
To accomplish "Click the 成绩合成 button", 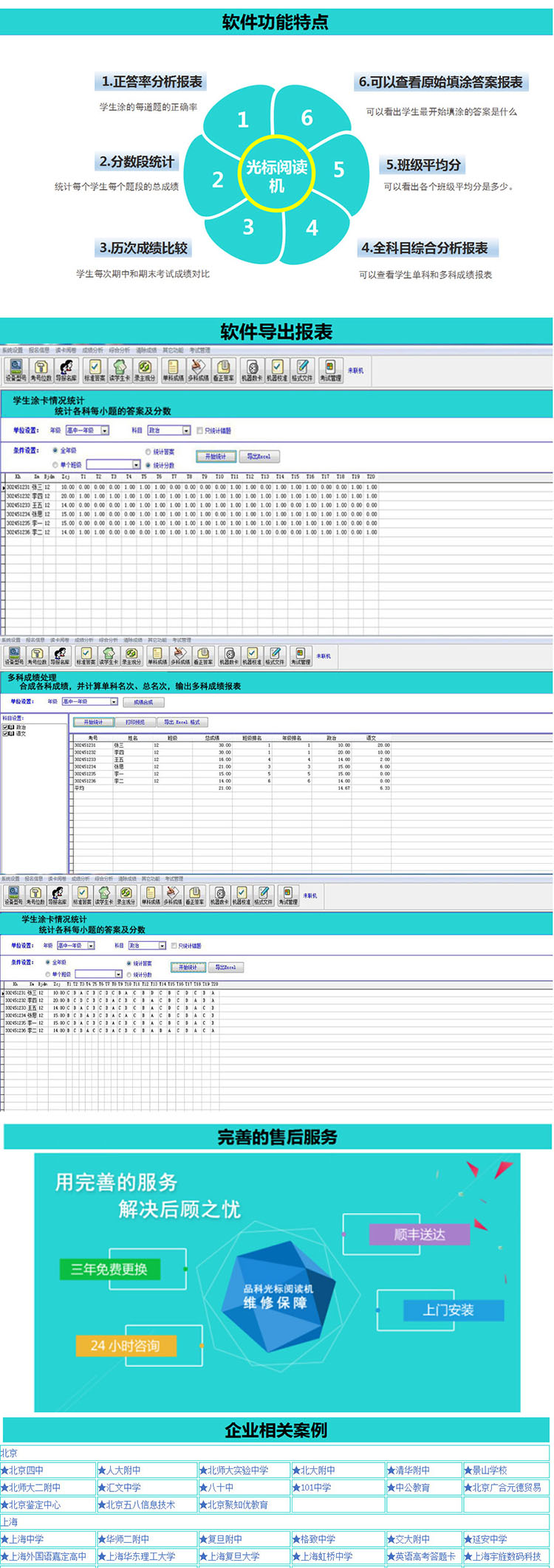I will click(143, 702).
